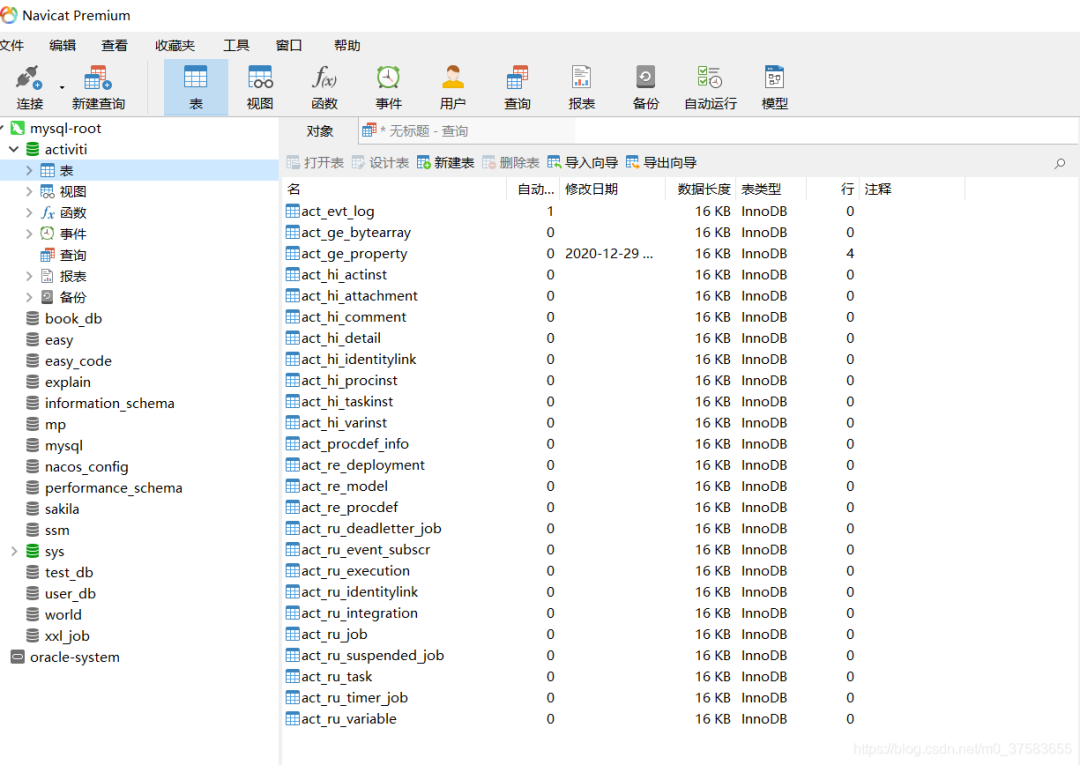Sort by the 数据长度 column header
The height and width of the screenshot is (765, 1080).
pos(700,189)
